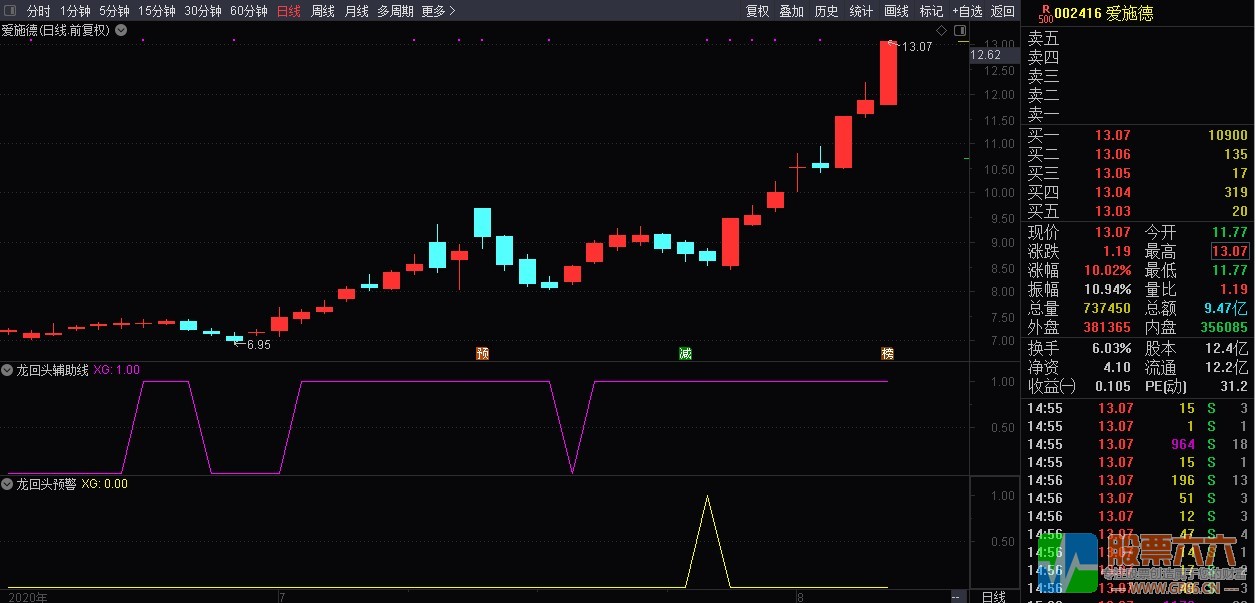This screenshot has width=1256, height=603.
Task: Click the 6.95 low price label on chart
Action: point(258,345)
